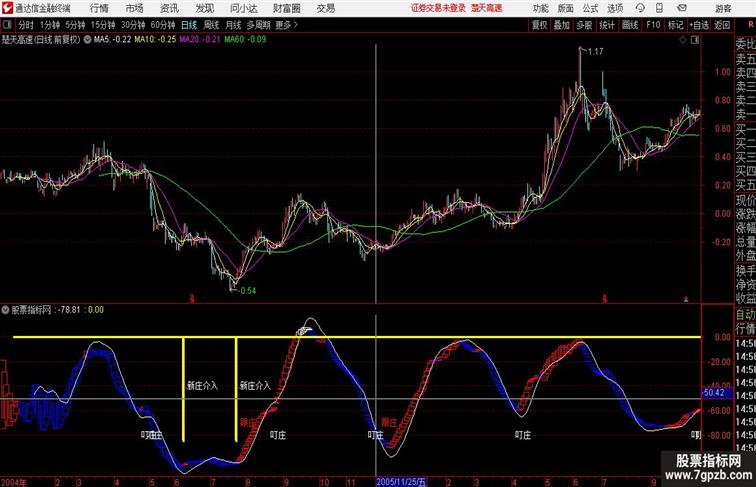Open the 交易 menu
Screen dimensions: 756x487
[325, 8]
